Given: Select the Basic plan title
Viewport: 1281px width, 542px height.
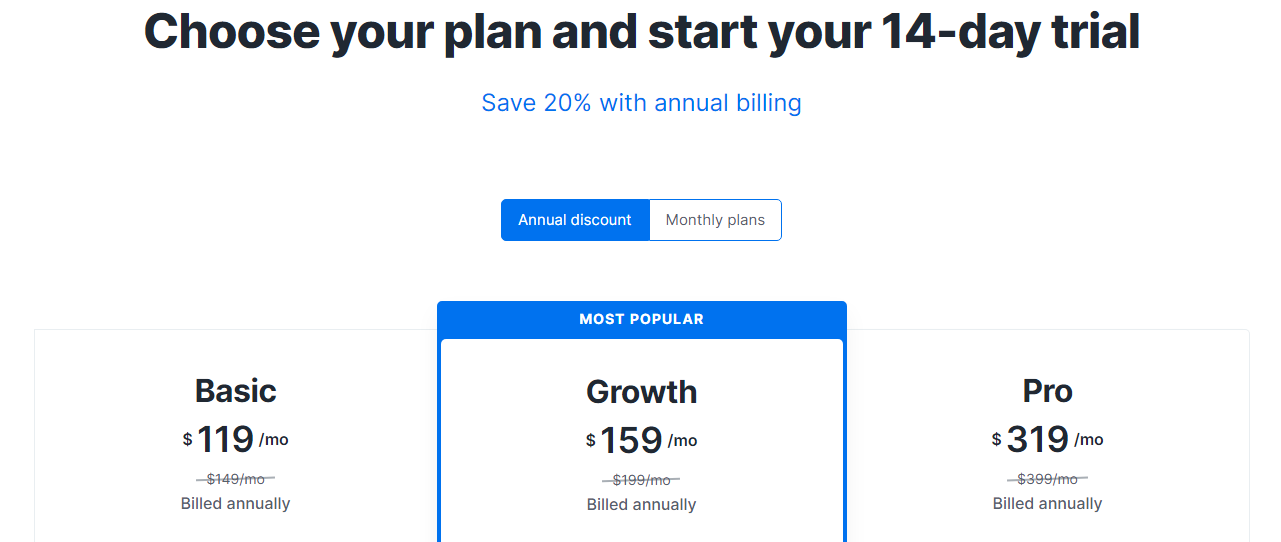Looking at the screenshot, I should [236, 390].
